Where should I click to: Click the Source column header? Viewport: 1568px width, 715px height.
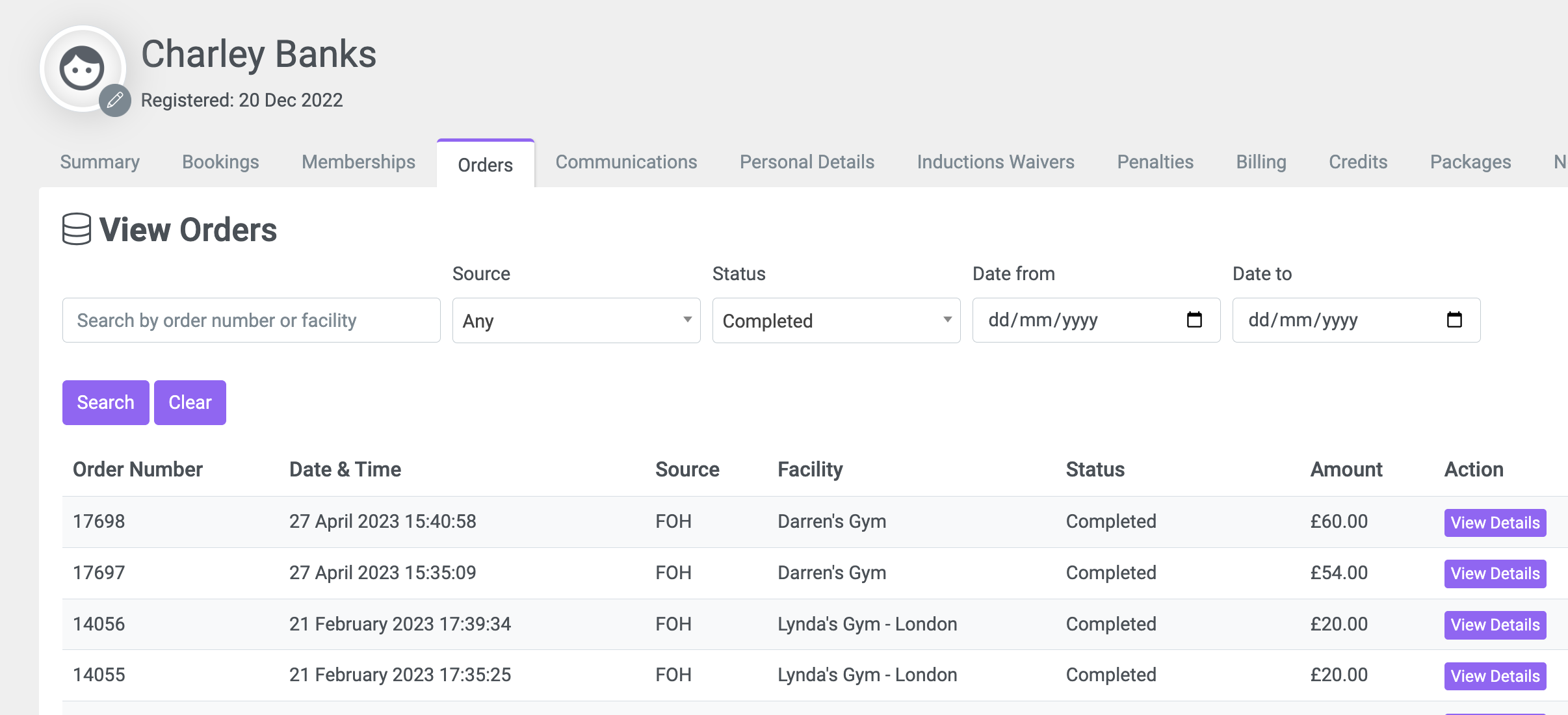(687, 469)
